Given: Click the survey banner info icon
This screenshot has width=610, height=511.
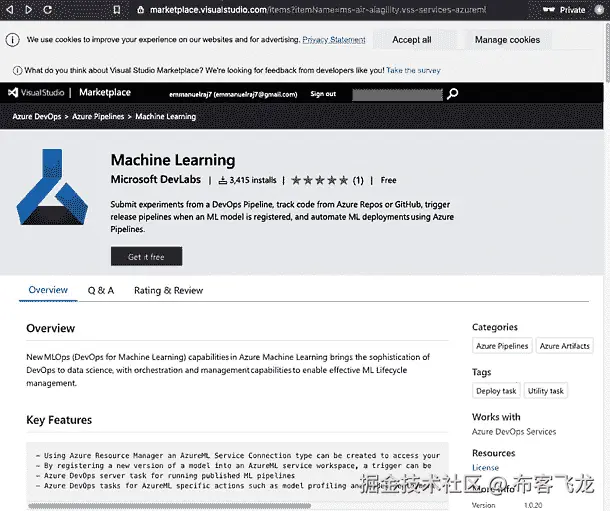Looking at the screenshot, I should click(x=17, y=70).
